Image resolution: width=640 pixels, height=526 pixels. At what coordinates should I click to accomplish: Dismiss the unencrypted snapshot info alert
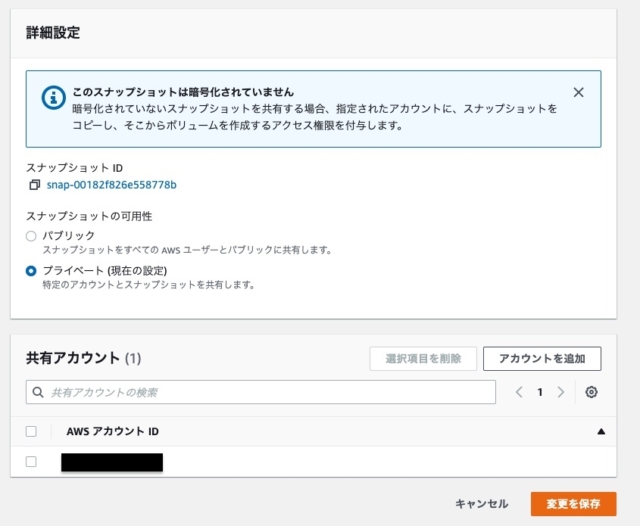click(x=578, y=93)
